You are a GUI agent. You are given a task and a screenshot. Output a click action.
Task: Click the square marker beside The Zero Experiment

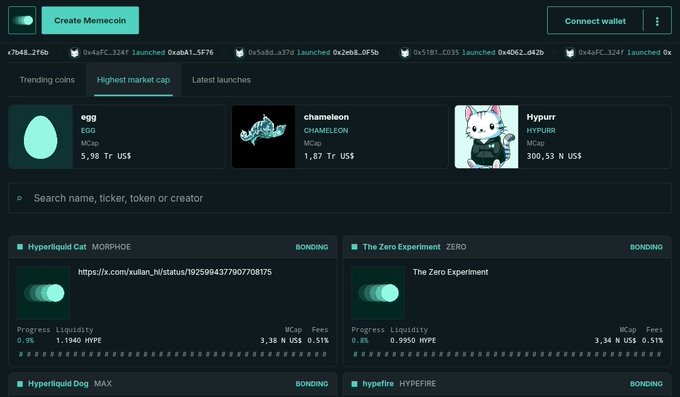click(x=354, y=247)
